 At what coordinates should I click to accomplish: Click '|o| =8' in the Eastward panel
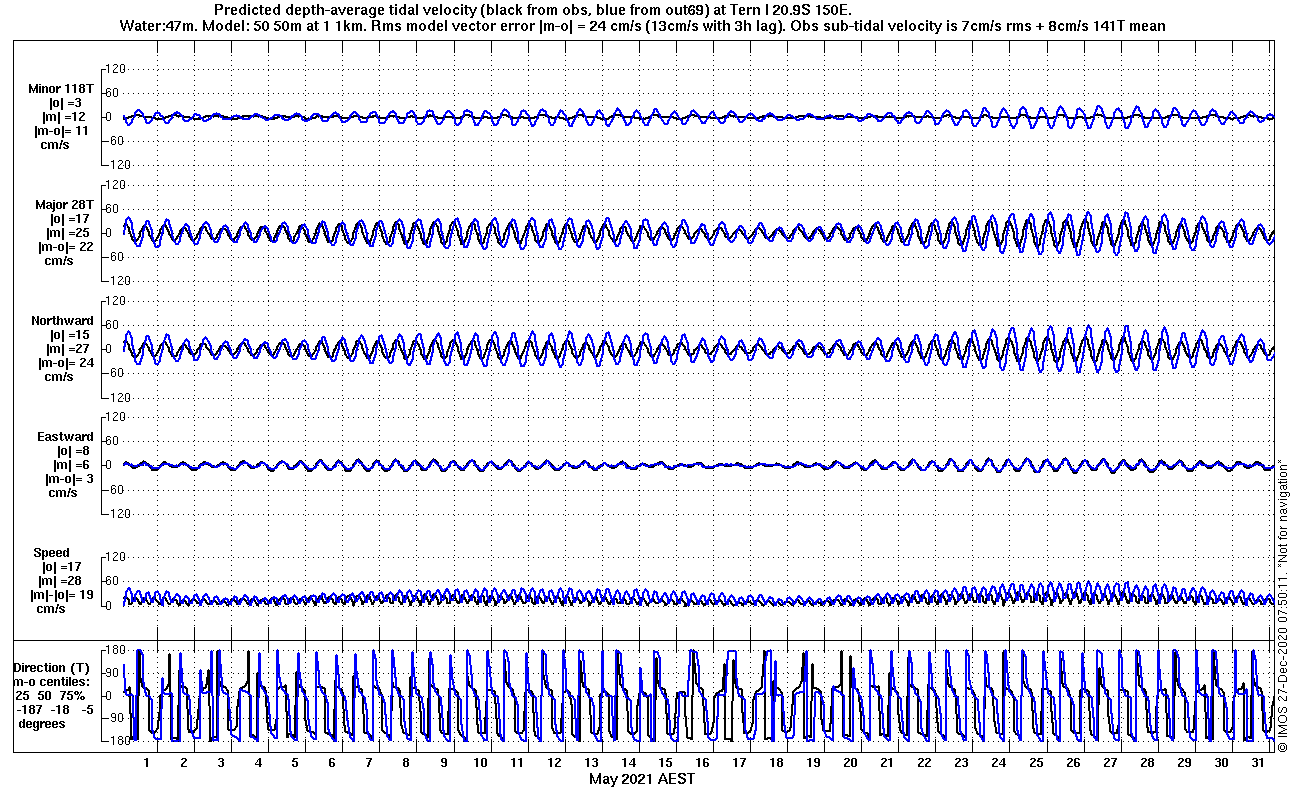tap(71, 451)
